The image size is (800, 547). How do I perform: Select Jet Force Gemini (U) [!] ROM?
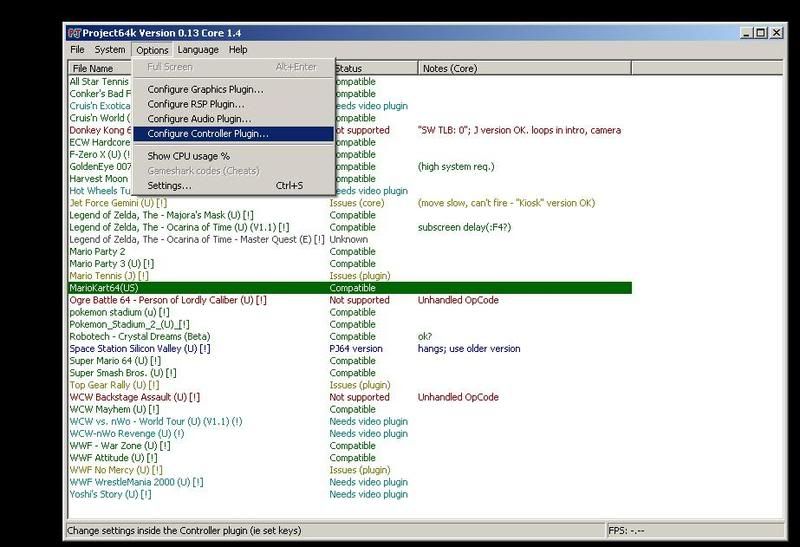(118, 203)
